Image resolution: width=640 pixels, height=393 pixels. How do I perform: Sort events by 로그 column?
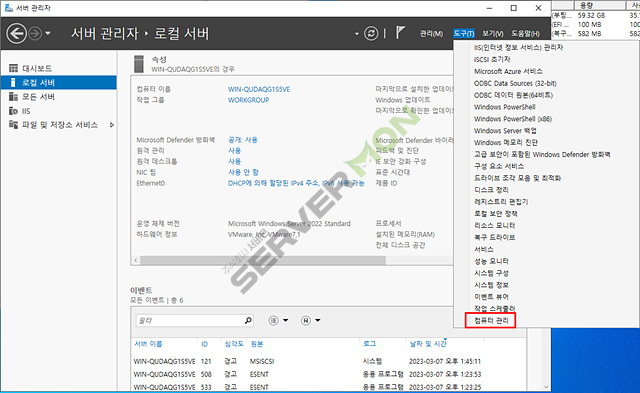tap(369, 344)
